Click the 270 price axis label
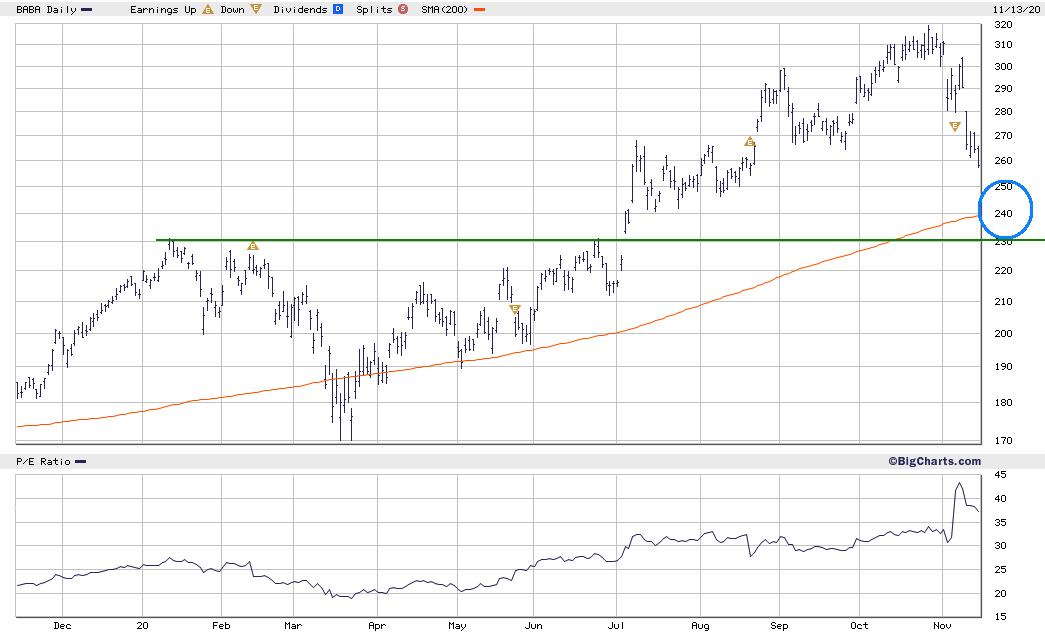Viewport: 1045px width, 635px height. [x=1003, y=136]
